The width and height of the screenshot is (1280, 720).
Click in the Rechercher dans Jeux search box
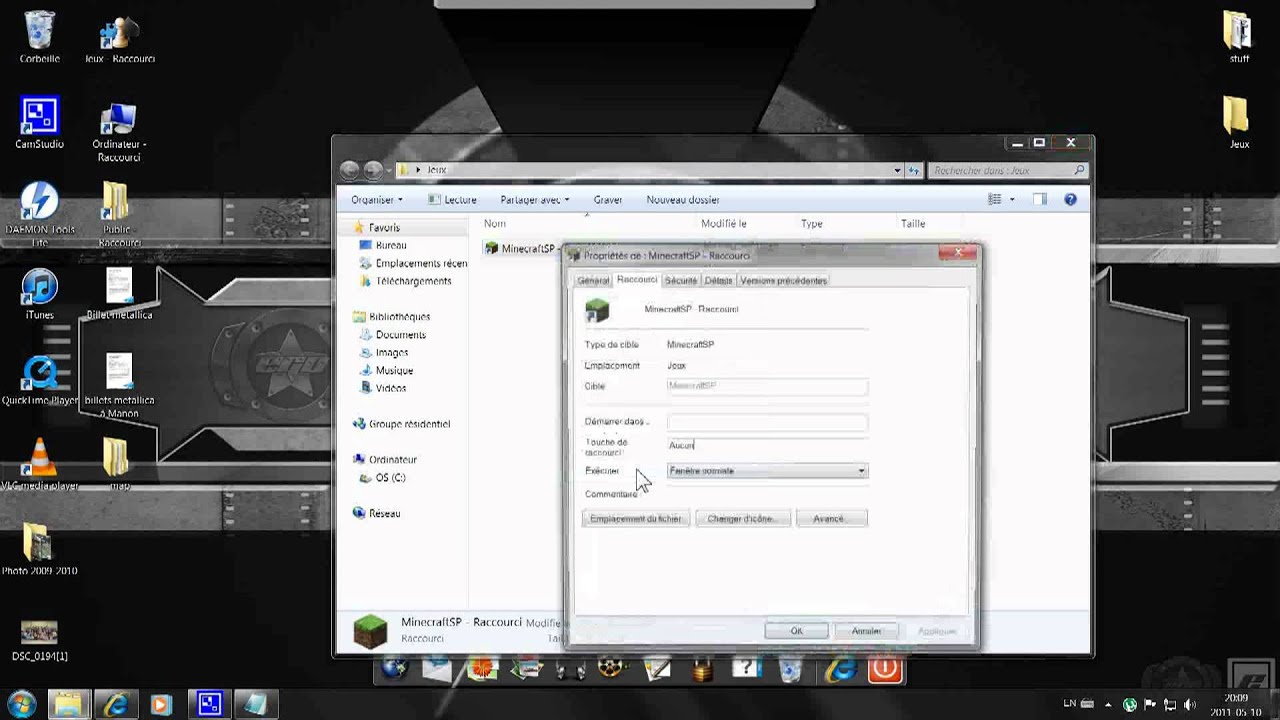1008,171
